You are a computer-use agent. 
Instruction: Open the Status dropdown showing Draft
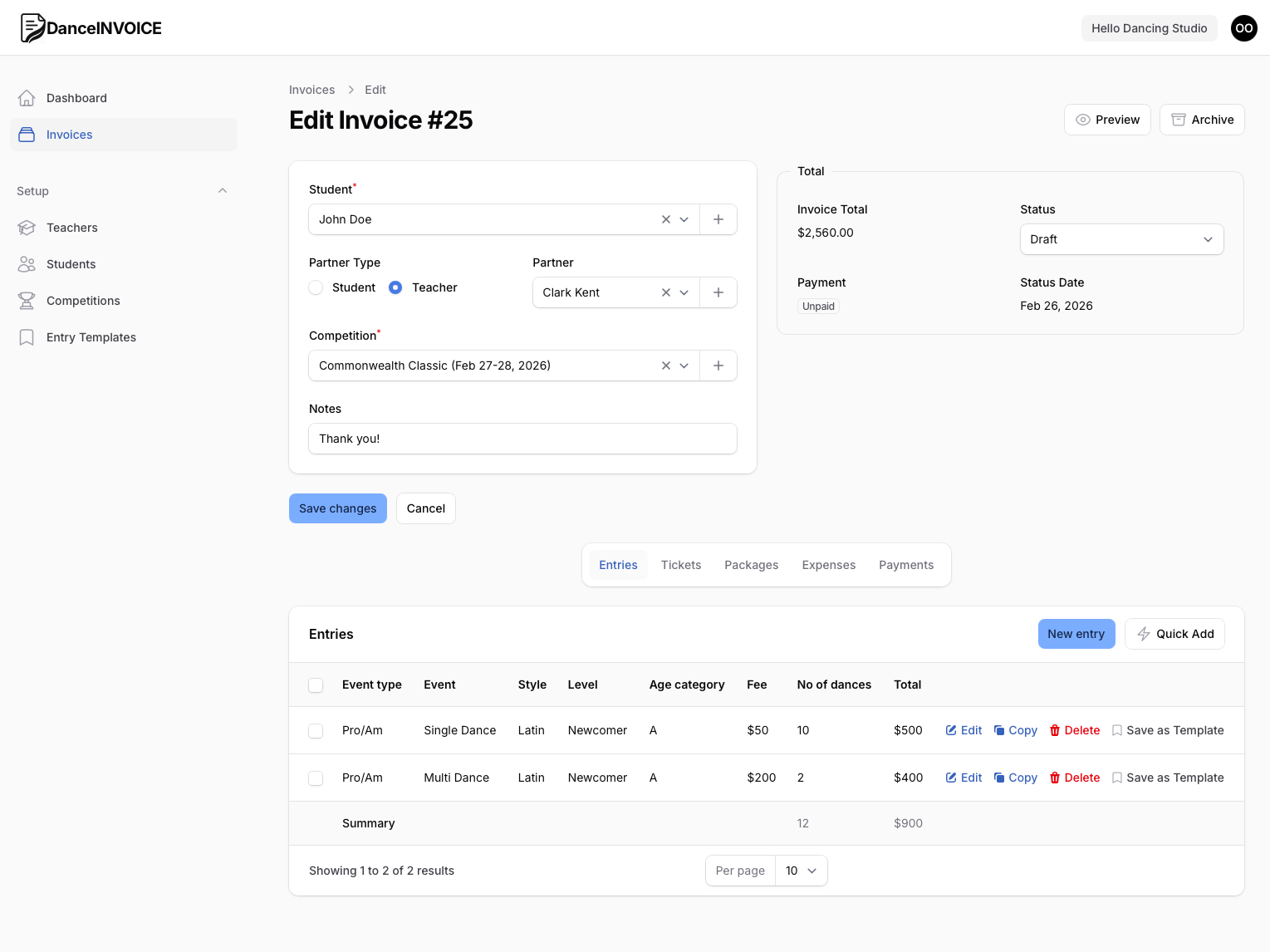point(1120,239)
